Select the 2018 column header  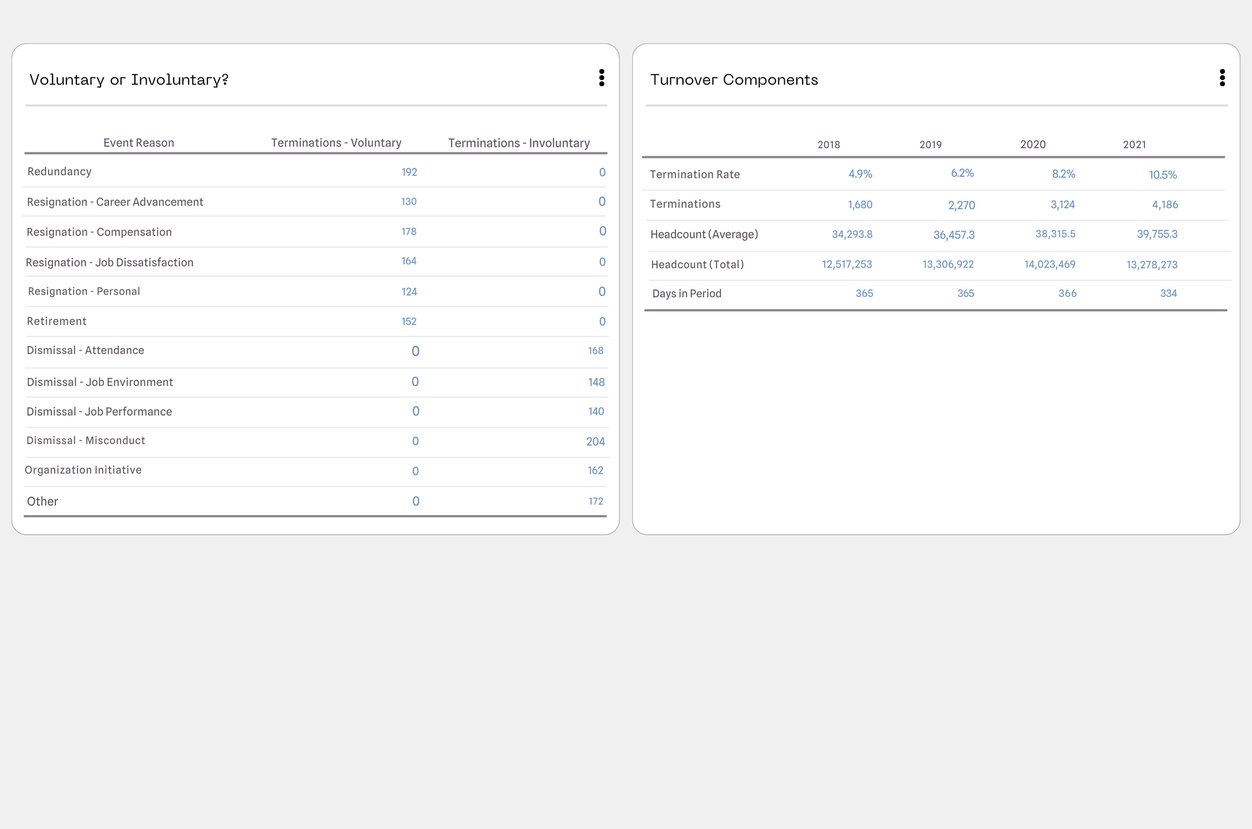[x=828, y=144]
